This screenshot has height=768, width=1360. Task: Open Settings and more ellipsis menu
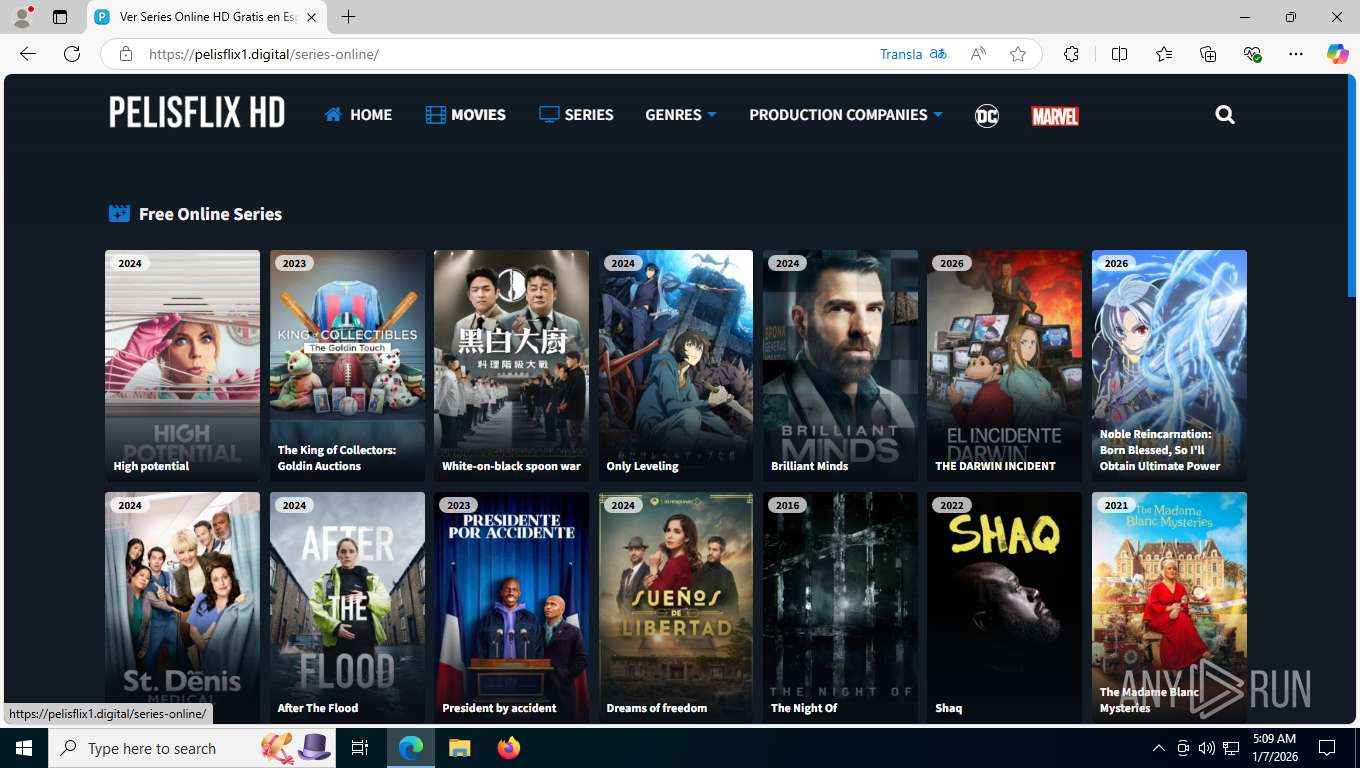tap(1296, 54)
